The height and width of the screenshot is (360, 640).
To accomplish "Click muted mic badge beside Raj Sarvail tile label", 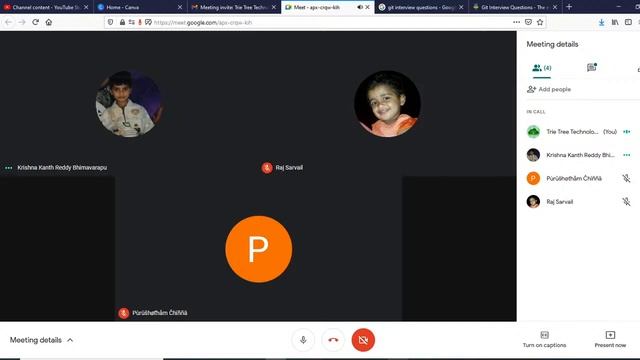I will pyautogui.click(x=267, y=168).
